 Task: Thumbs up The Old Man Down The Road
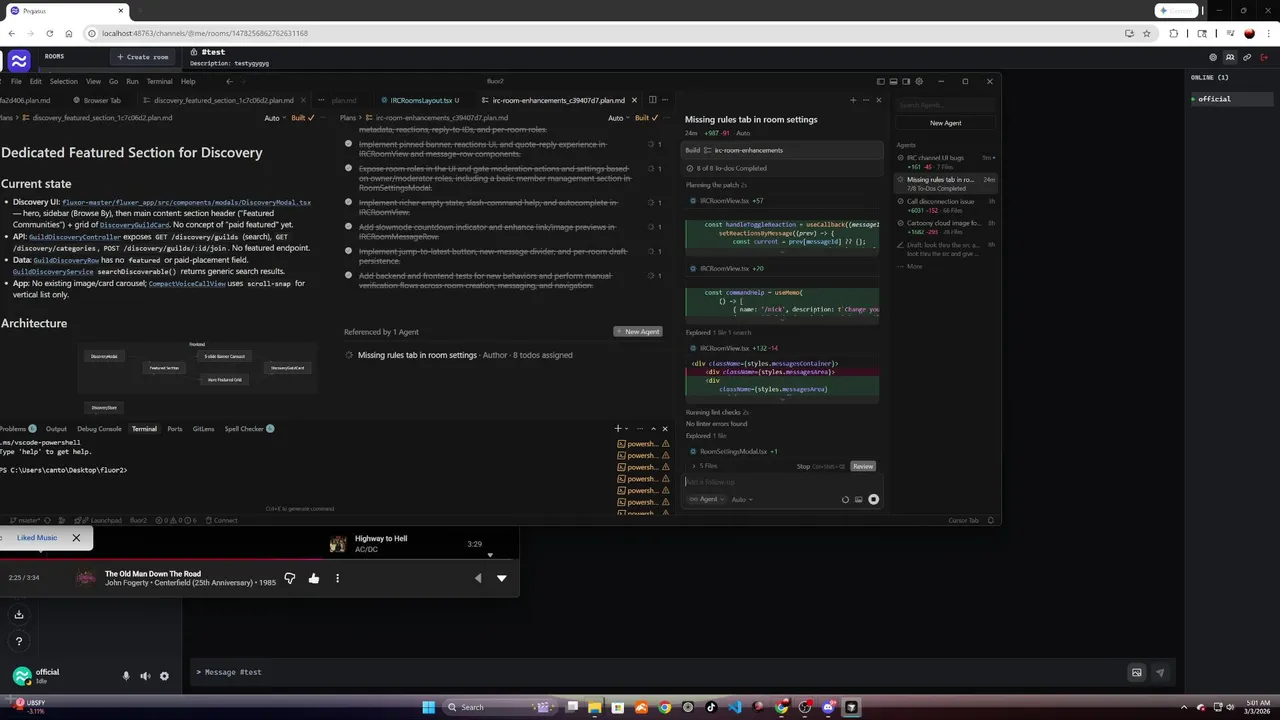click(314, 578)
